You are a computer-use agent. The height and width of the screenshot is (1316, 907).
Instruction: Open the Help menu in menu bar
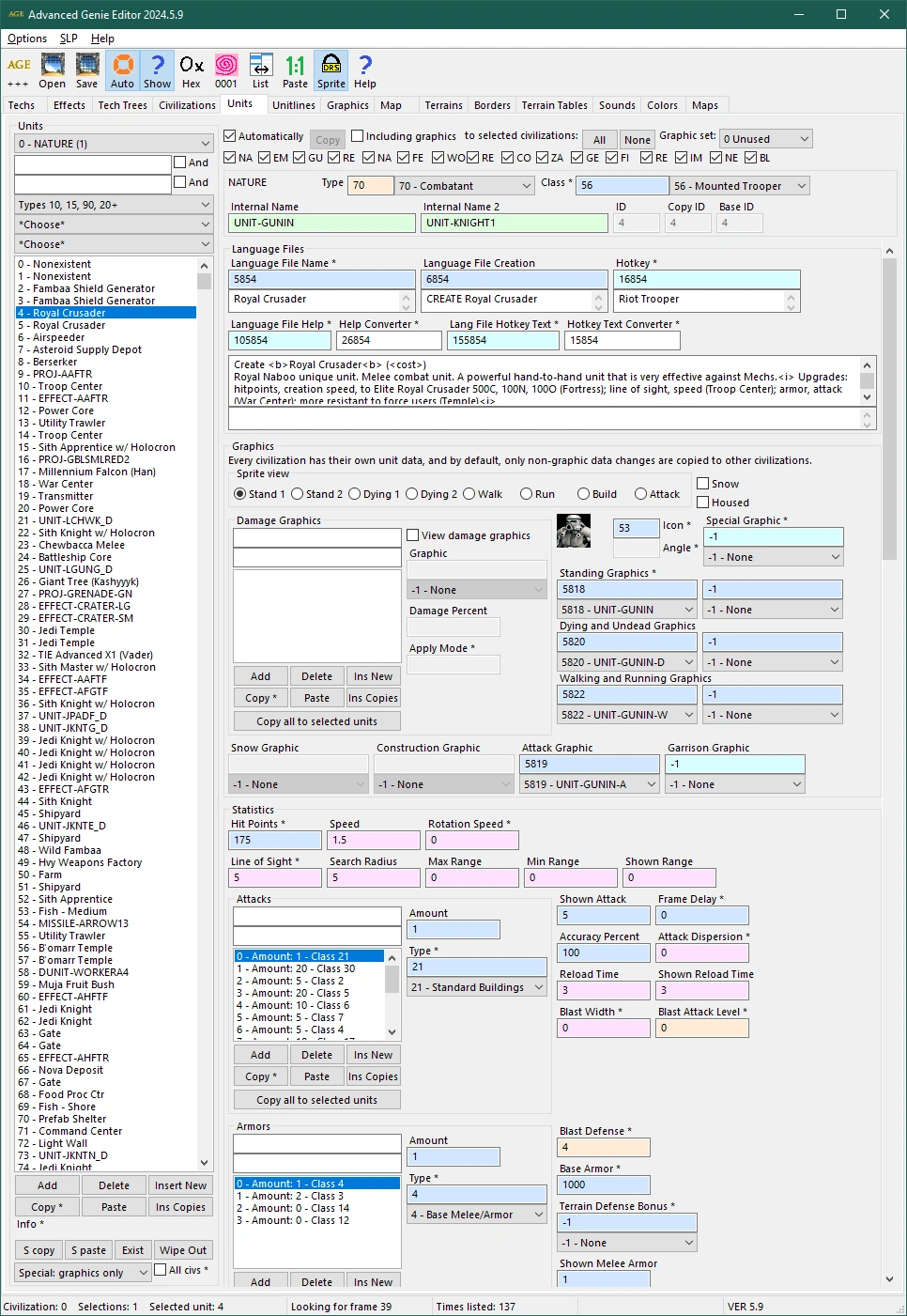[103, 39]
